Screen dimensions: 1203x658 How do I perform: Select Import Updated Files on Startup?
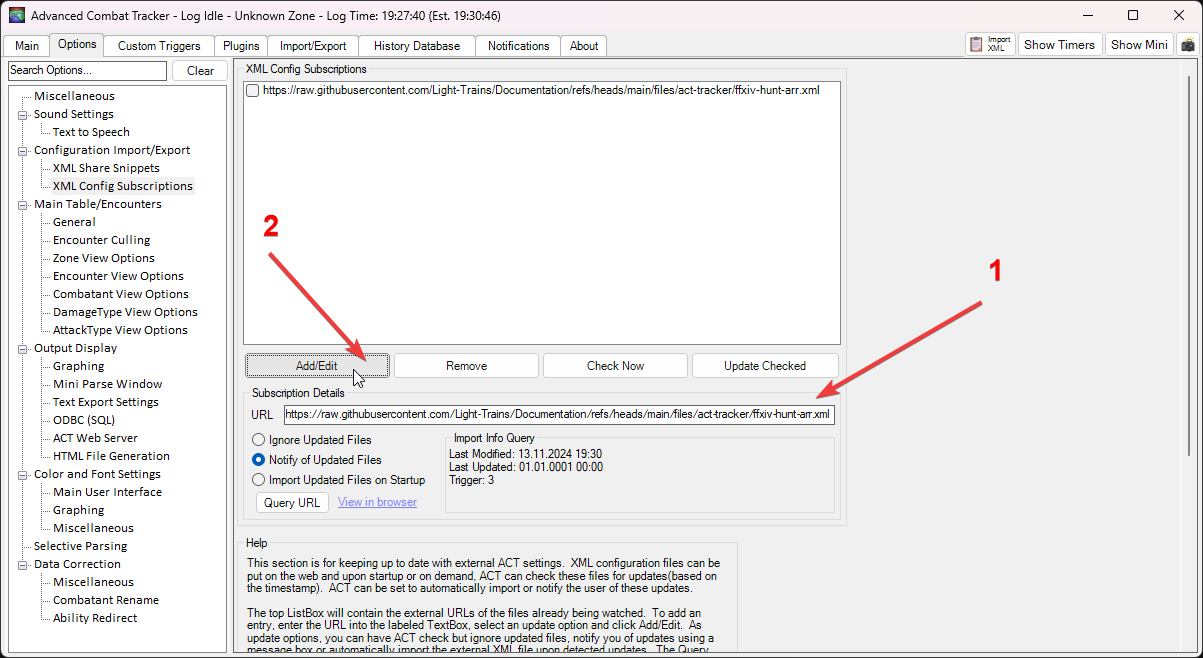click(259, 480)
